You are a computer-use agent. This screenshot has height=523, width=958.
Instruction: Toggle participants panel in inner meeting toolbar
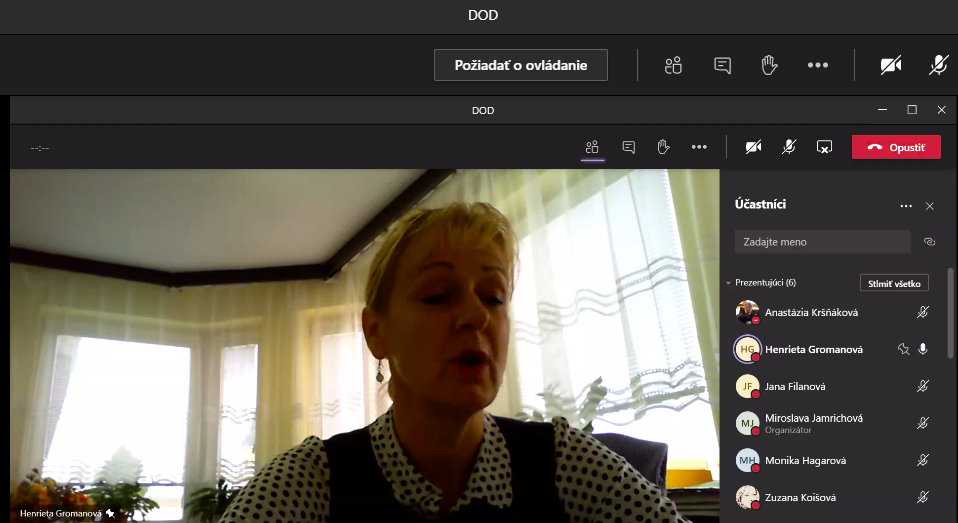pyautogui.click(x=592, y=147)
